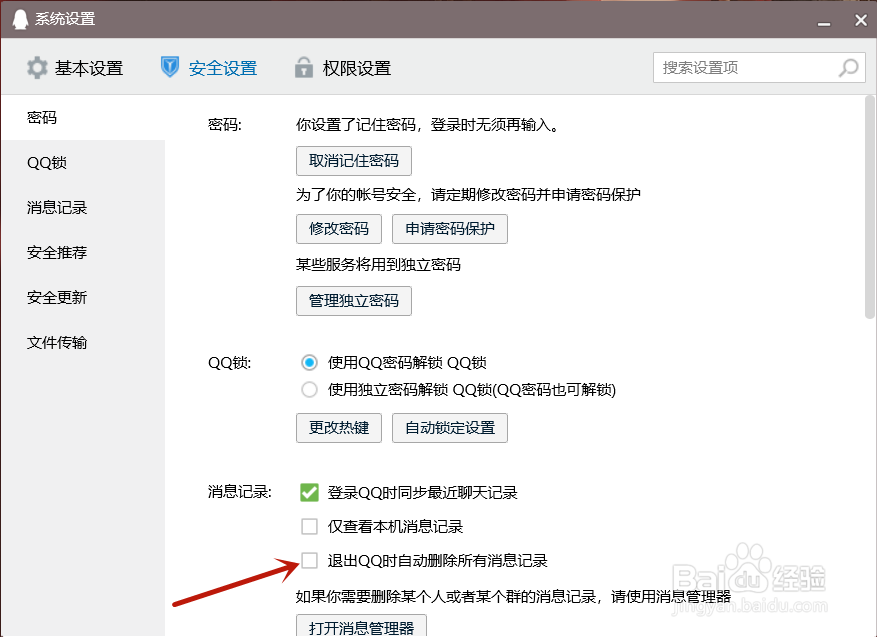Click the 取消记住密码 button
Image resolution: width=877 pixels, height=637 pixels.
tap(353, 160)
